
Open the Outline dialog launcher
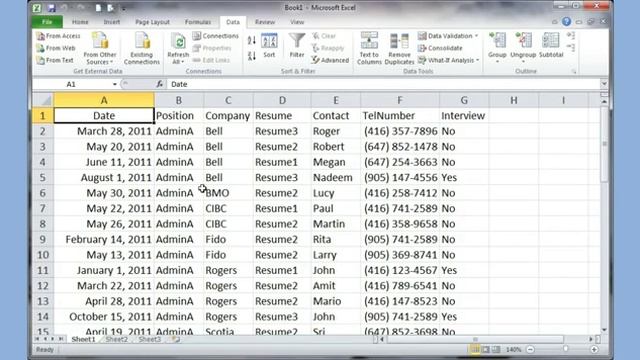coord(574,71)
